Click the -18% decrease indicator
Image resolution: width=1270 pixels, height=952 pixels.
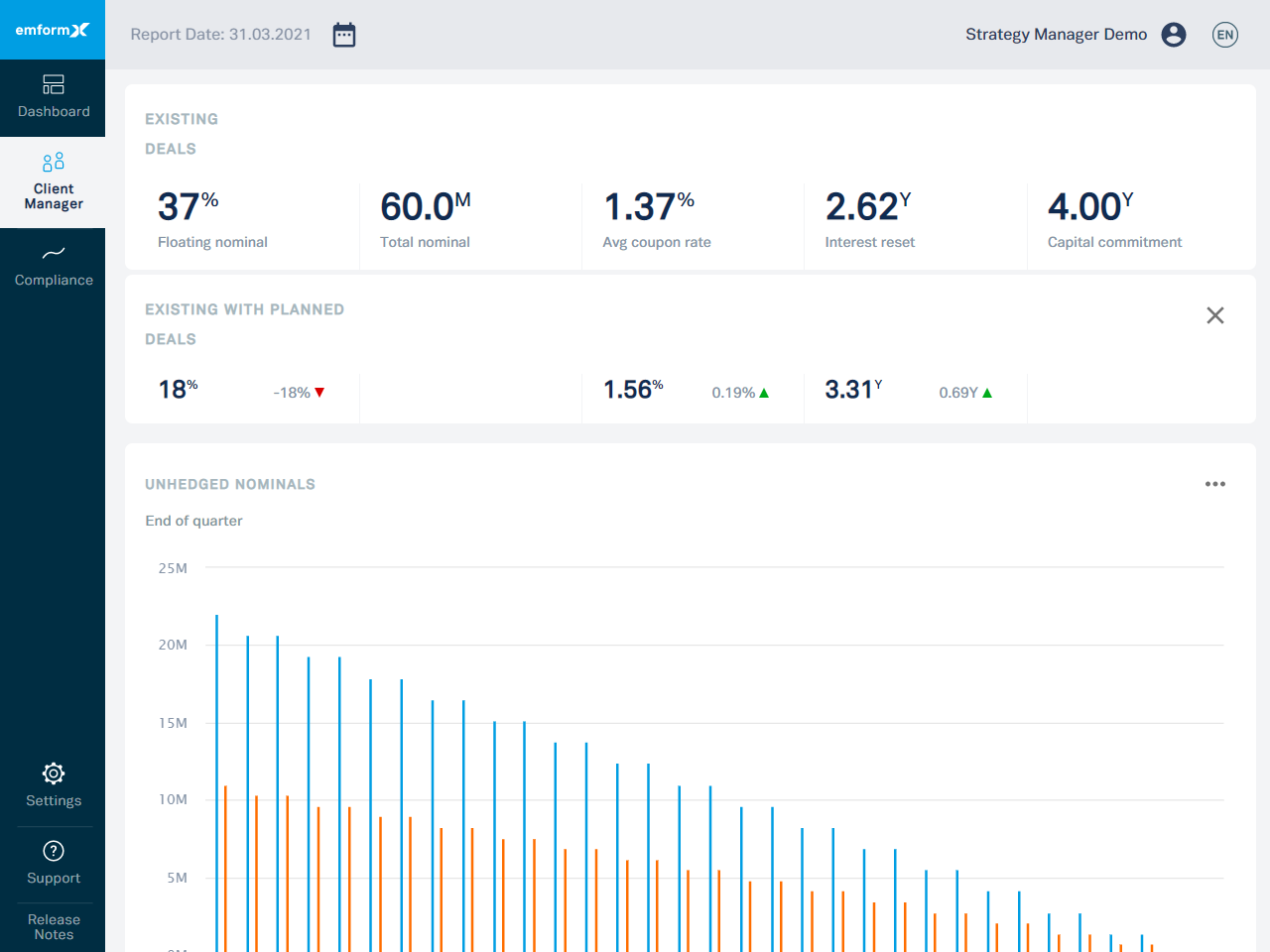(298, 392)
